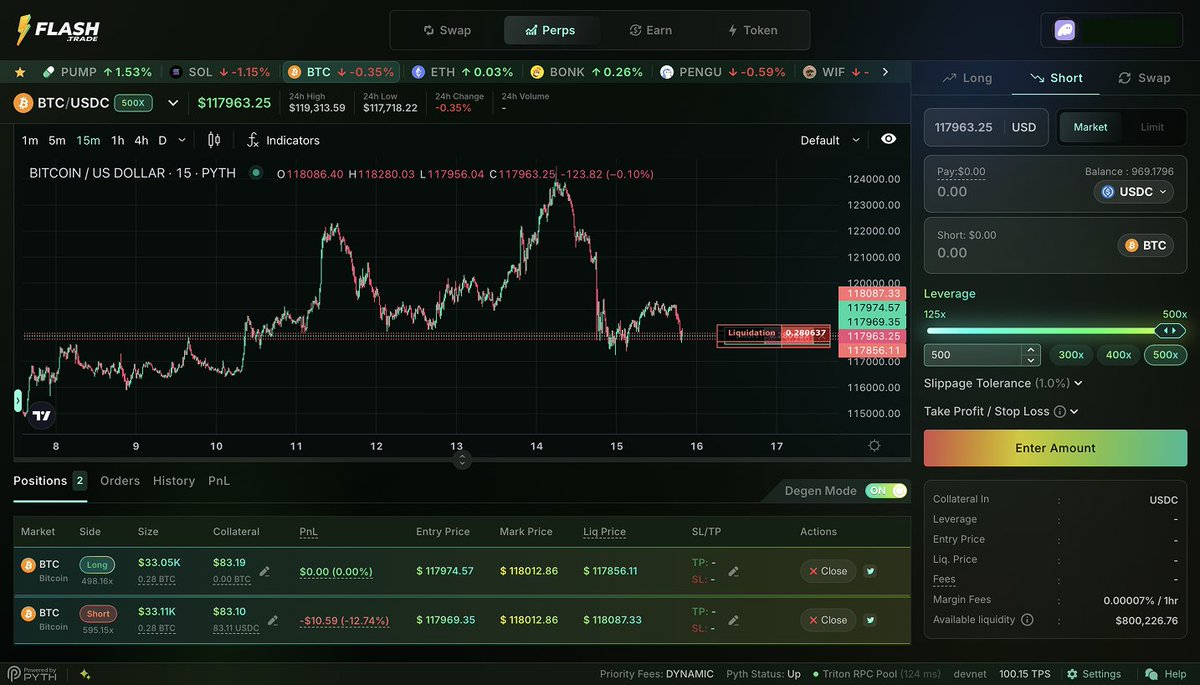This screenshot has height=685, width=1200.
Task: Close the BTC Short position
Action: click(x=828, y=620)
